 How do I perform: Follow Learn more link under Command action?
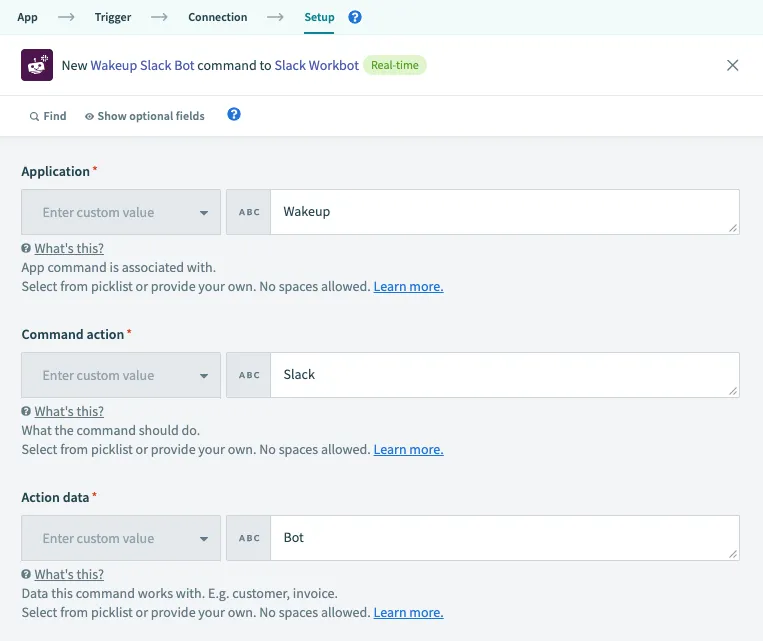coord(408,450)
